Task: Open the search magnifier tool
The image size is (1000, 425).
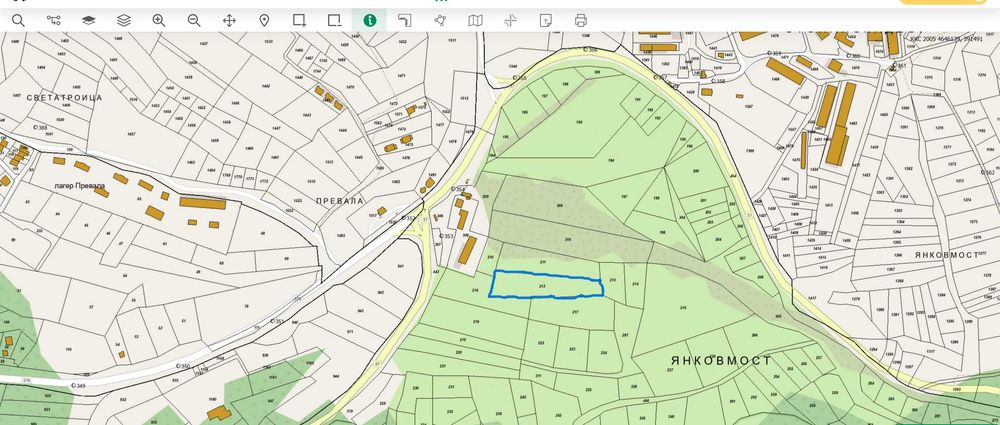Action: [18, 20]
